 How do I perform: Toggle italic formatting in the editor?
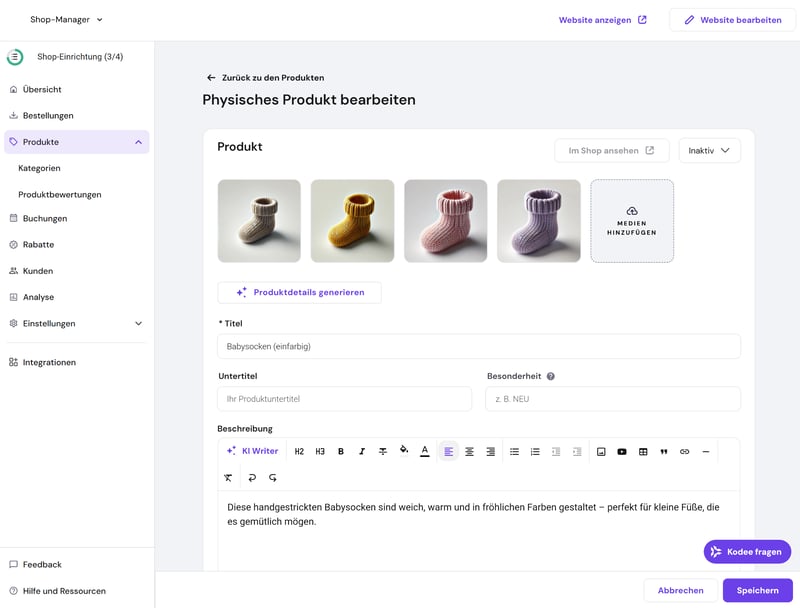pyautogui.click(x=362, y=452)
